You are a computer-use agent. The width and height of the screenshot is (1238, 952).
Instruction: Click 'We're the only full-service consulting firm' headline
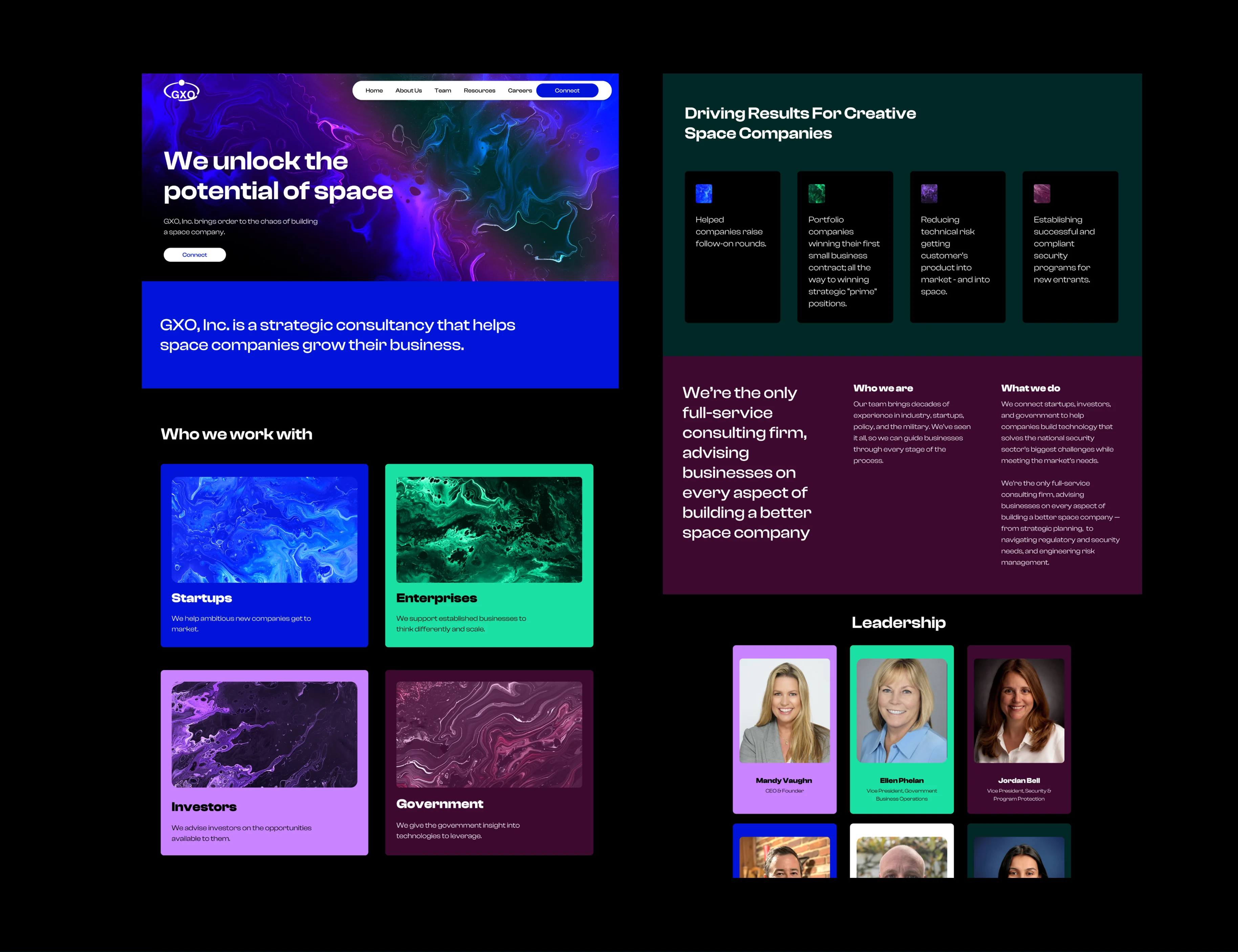coord(746,462)
